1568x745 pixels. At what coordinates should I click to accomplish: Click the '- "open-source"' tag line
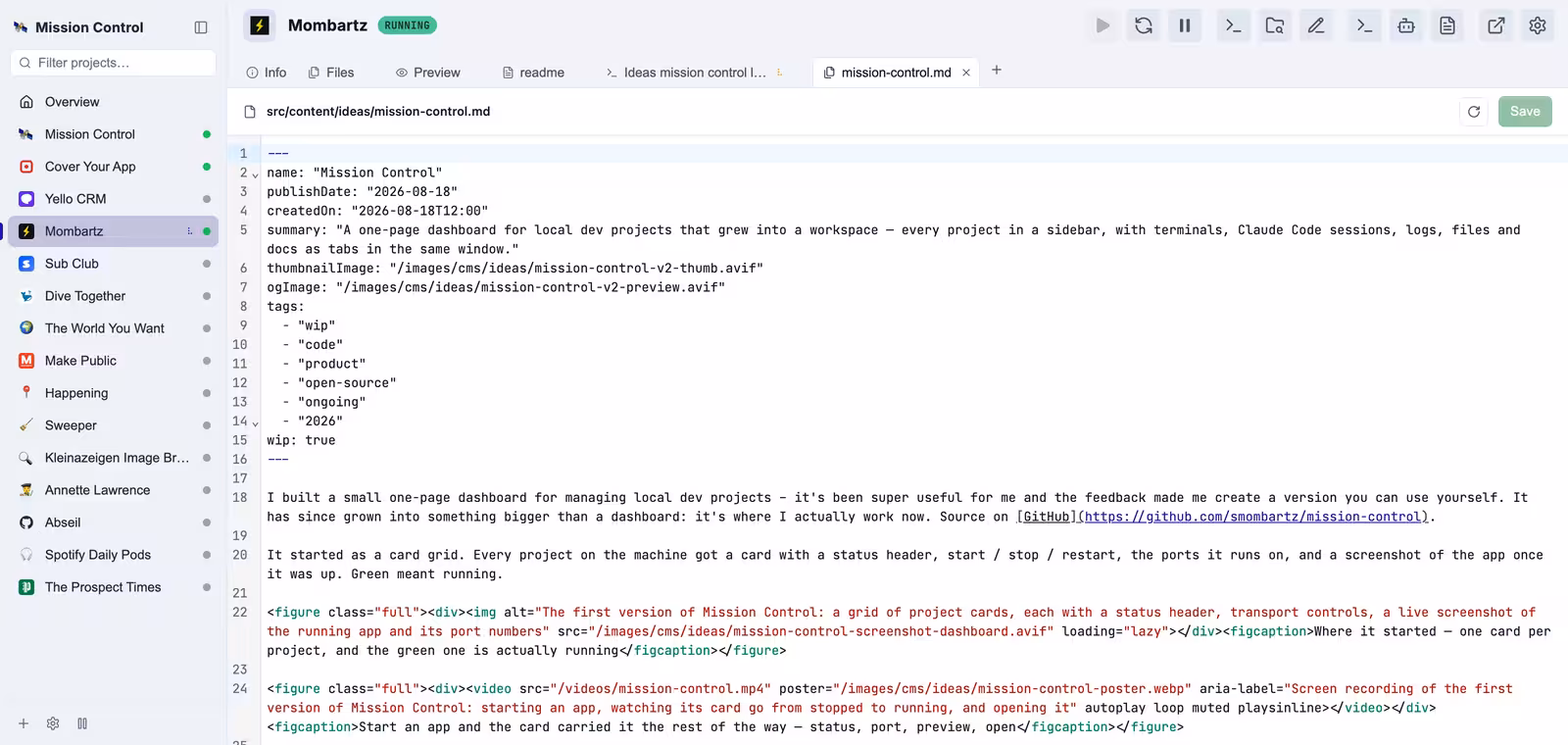click(x=339, y=383)
